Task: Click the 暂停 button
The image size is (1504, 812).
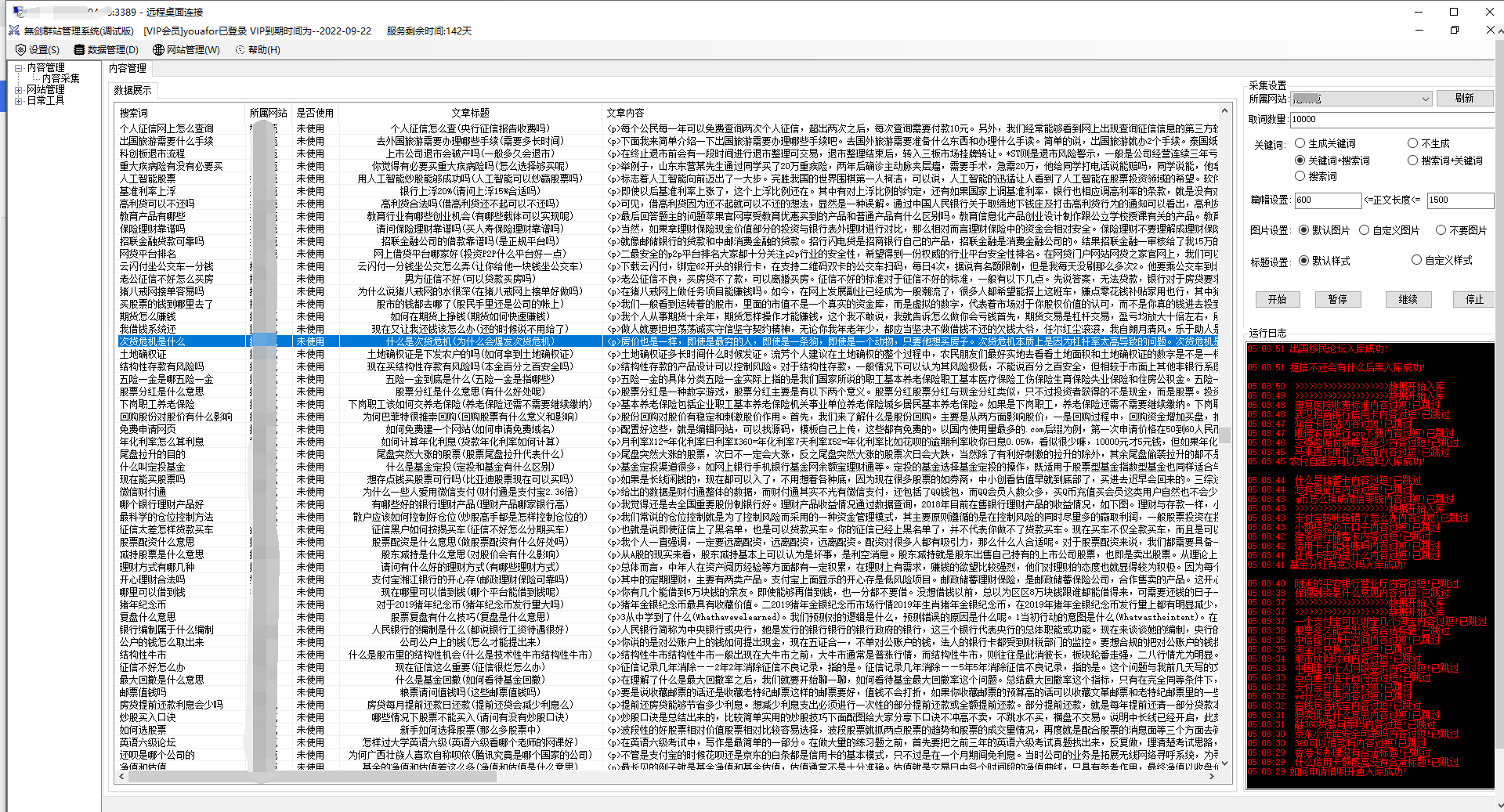Action: tap(1338, 299)
